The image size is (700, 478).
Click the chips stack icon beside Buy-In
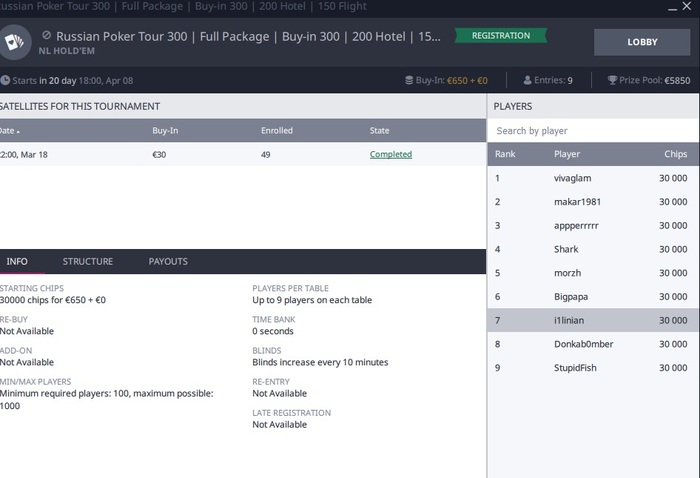click(409, 80)
